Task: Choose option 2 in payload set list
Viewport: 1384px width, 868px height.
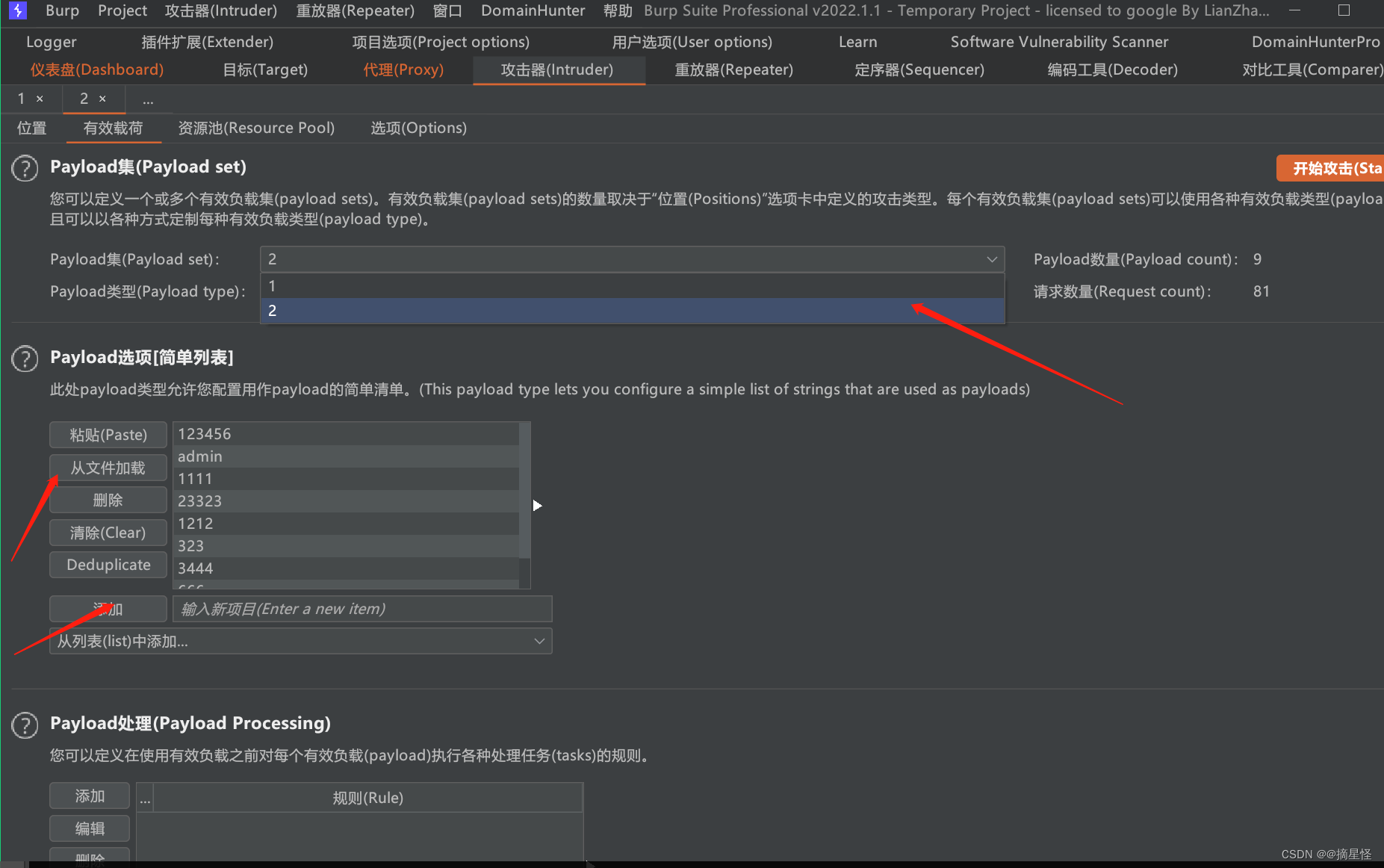Action: (632, 311)
